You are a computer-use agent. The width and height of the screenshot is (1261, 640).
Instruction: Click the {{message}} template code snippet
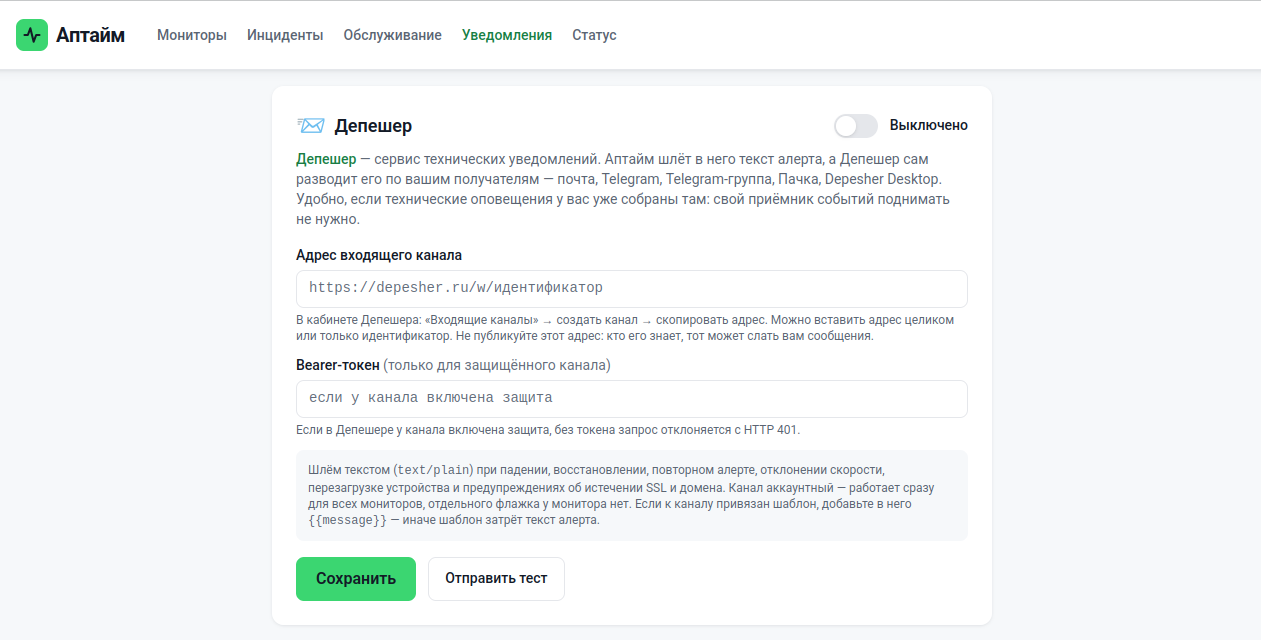tap(347, 520)
